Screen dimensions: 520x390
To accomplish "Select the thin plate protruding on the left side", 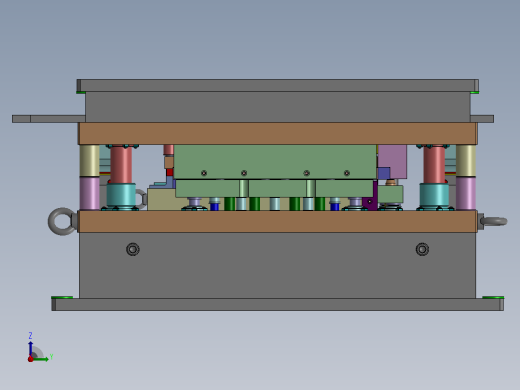I will (x=49, y=119).
